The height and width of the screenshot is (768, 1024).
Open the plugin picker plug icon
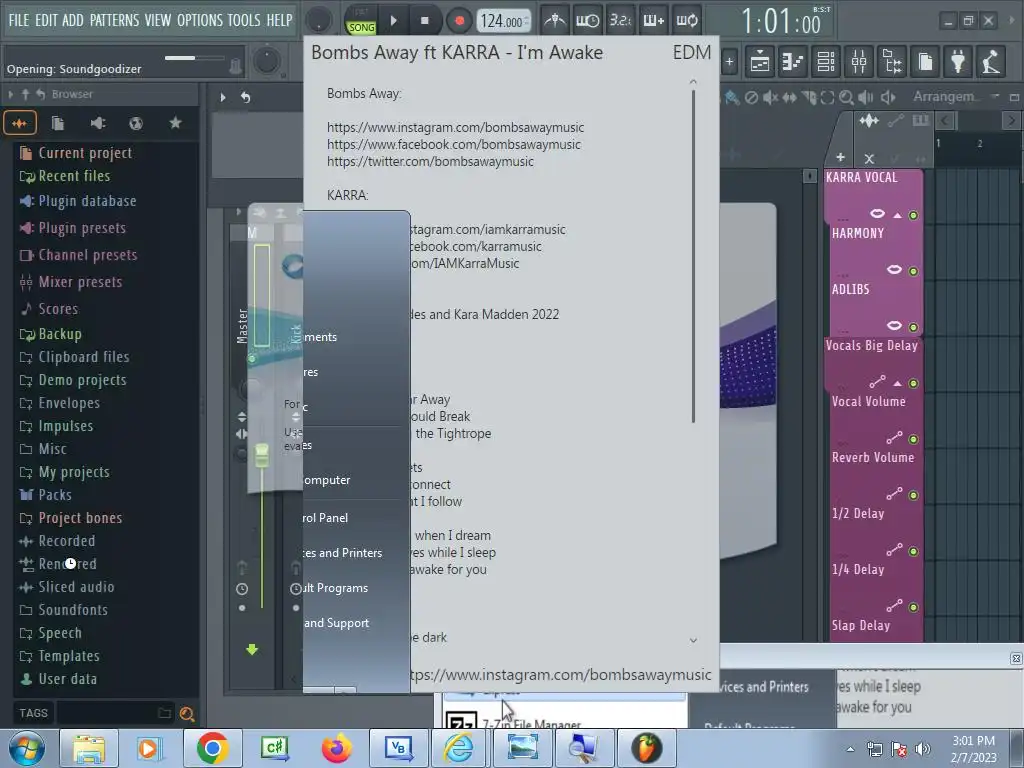pyautogui.click(x=958, y=62)
